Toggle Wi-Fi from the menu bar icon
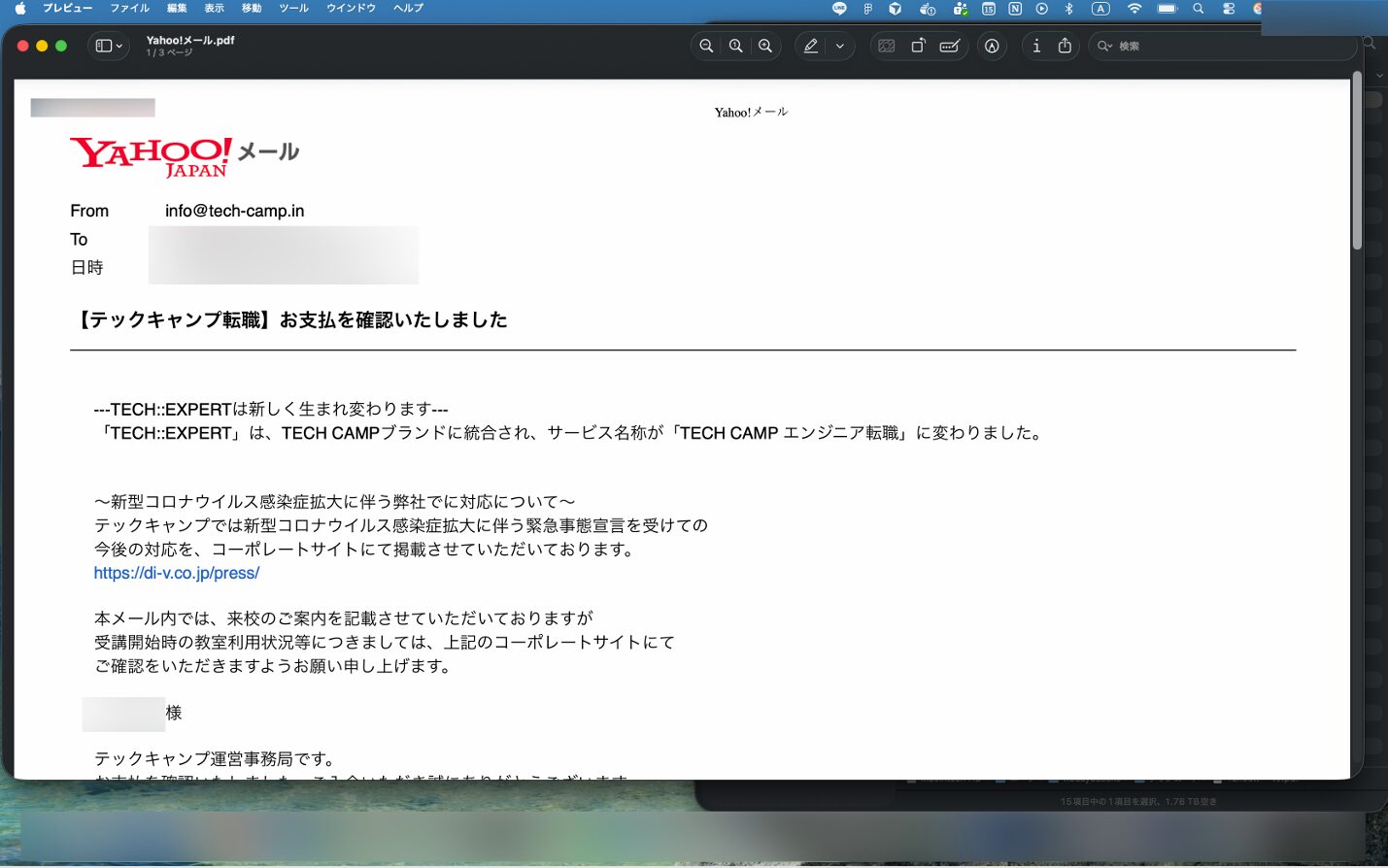1388x868 pixels. point(1134,9)
